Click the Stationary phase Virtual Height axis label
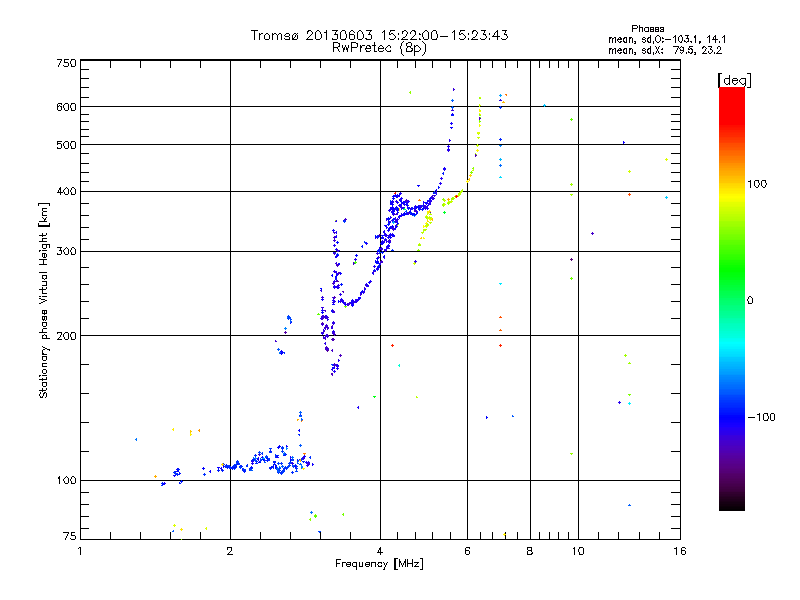Viewport: 800px width, 600px height. coord(43,300)
